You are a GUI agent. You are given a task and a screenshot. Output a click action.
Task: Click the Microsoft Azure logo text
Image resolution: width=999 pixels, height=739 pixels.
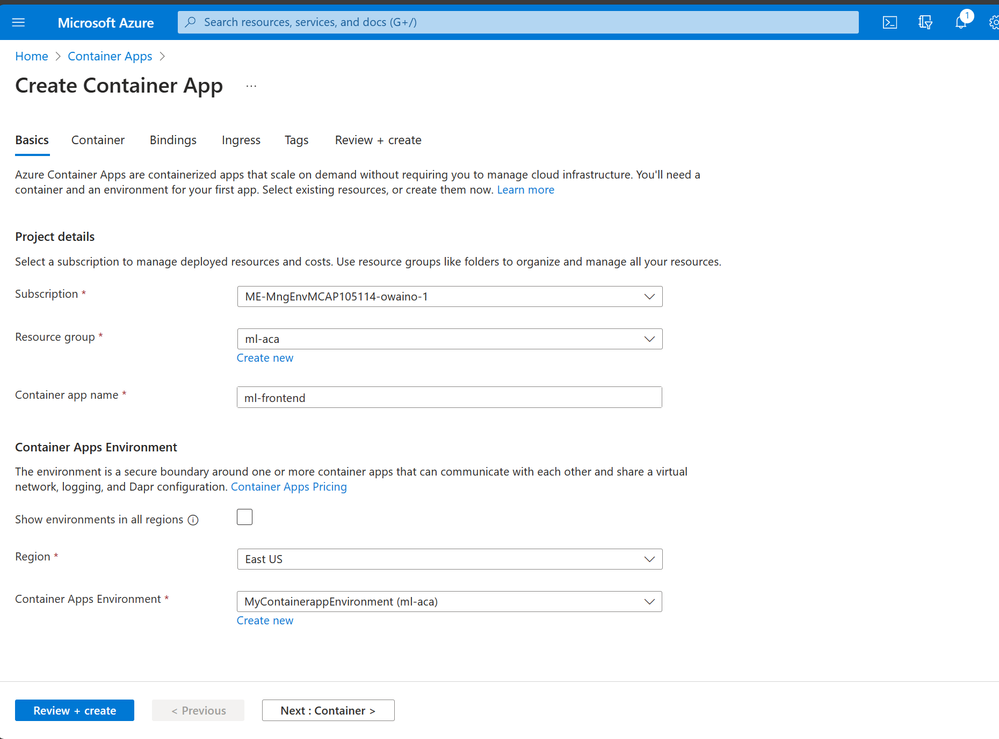(x=106, y=23)
